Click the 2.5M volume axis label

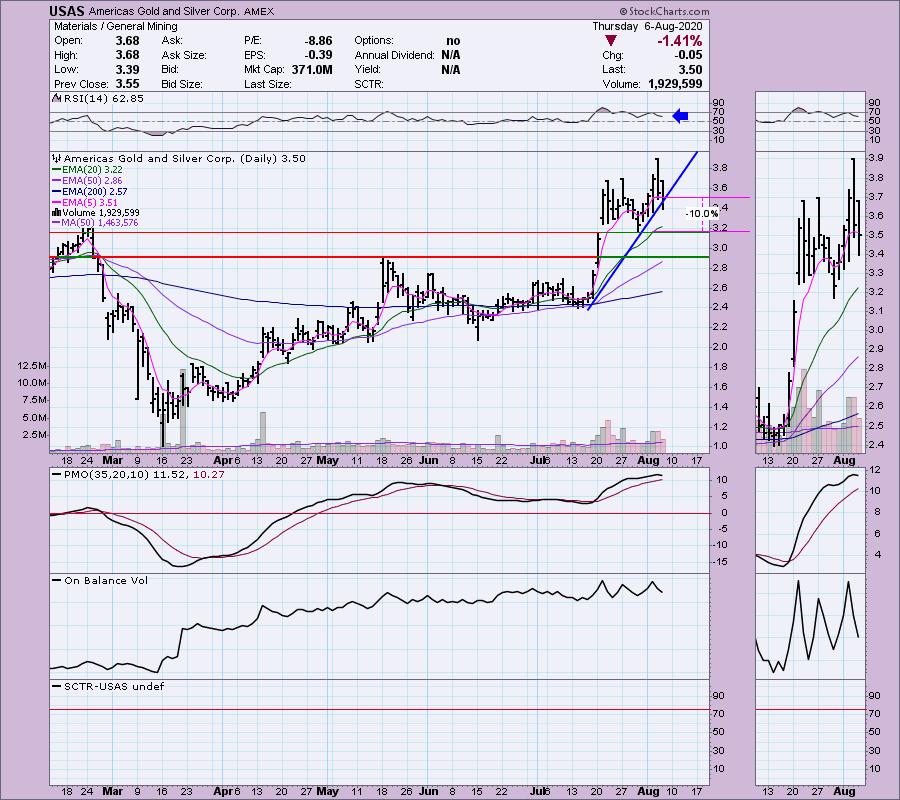coord(34,435)
